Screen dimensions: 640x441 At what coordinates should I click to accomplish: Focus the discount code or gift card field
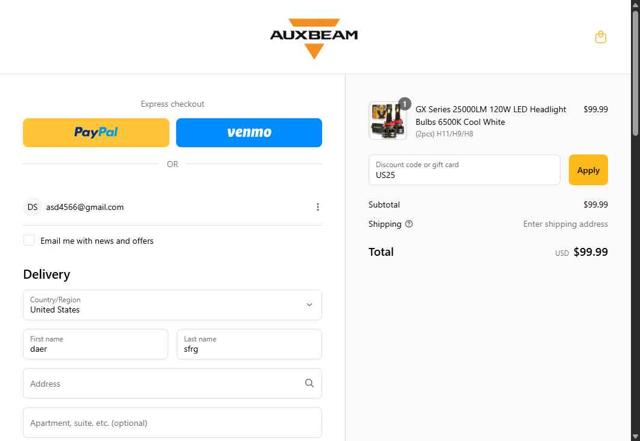464,170
